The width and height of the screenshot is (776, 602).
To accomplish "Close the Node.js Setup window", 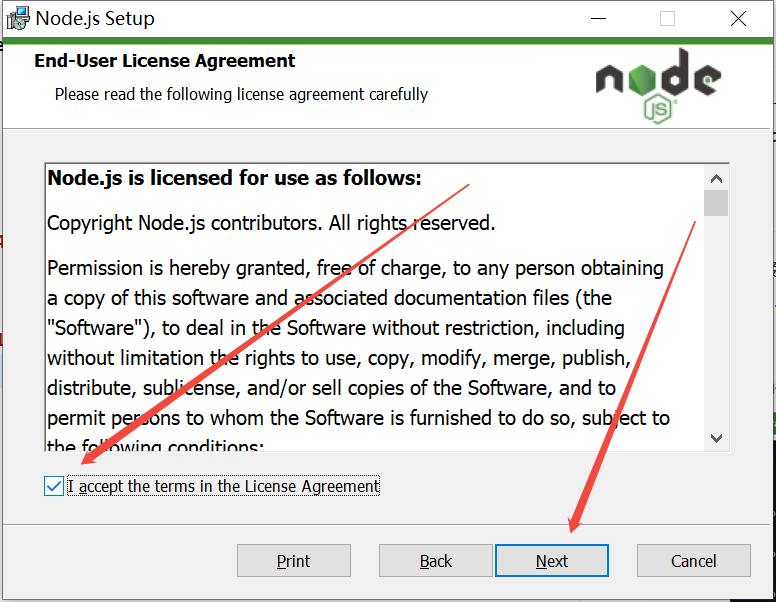I will (738, 18).
